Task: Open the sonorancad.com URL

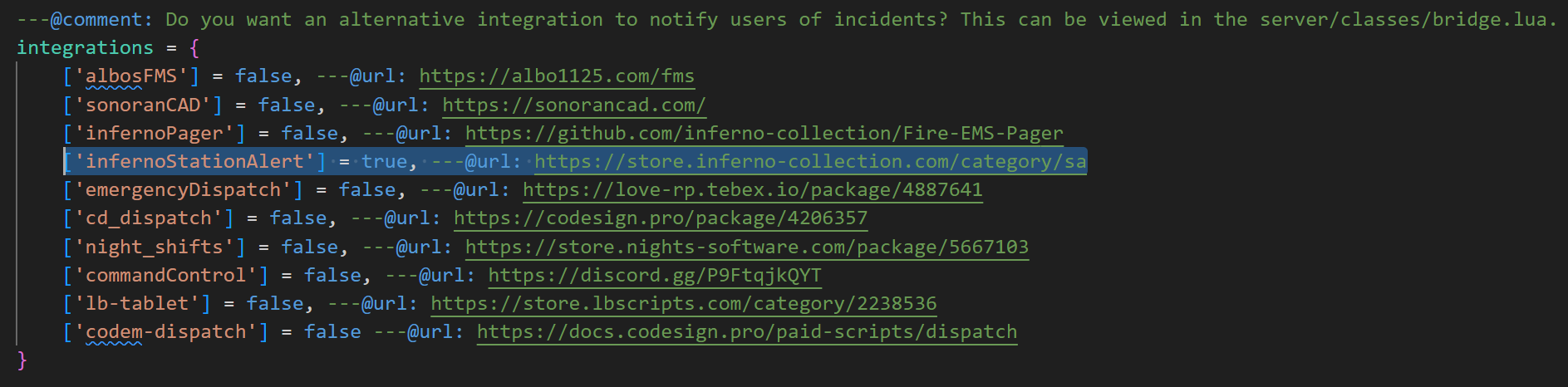Action: [573, 105]
